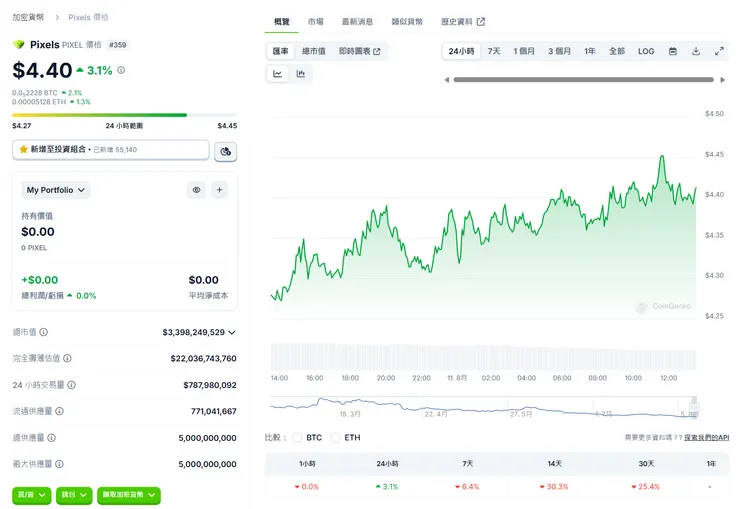740x509 pixels.
Task: Click the 24 小時範圍 price range bar
Action: pyautogui.click(x=125, y=115)
